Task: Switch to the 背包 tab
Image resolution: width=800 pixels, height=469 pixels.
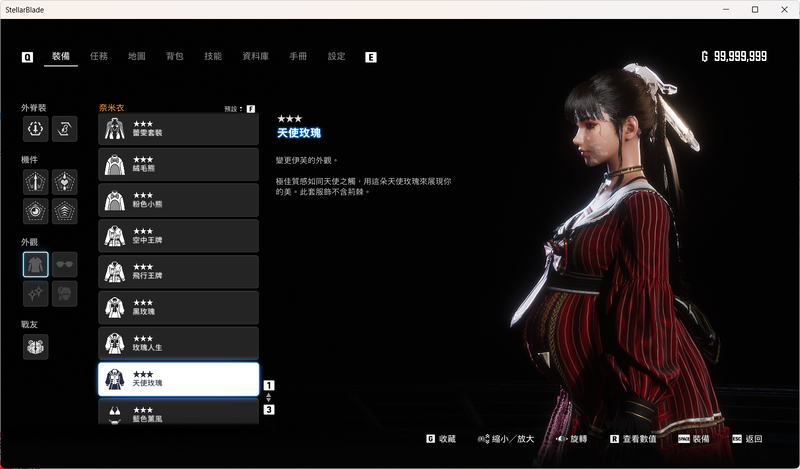Action: [174, 56]
